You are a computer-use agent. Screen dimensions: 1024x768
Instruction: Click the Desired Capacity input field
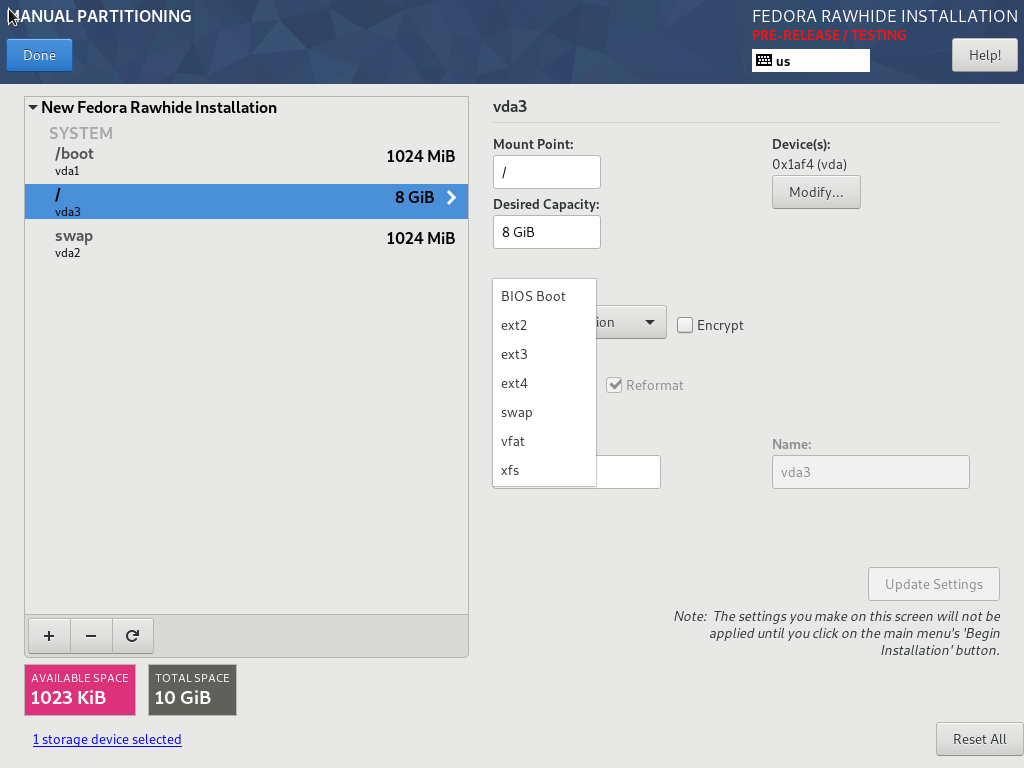[547, 232]
